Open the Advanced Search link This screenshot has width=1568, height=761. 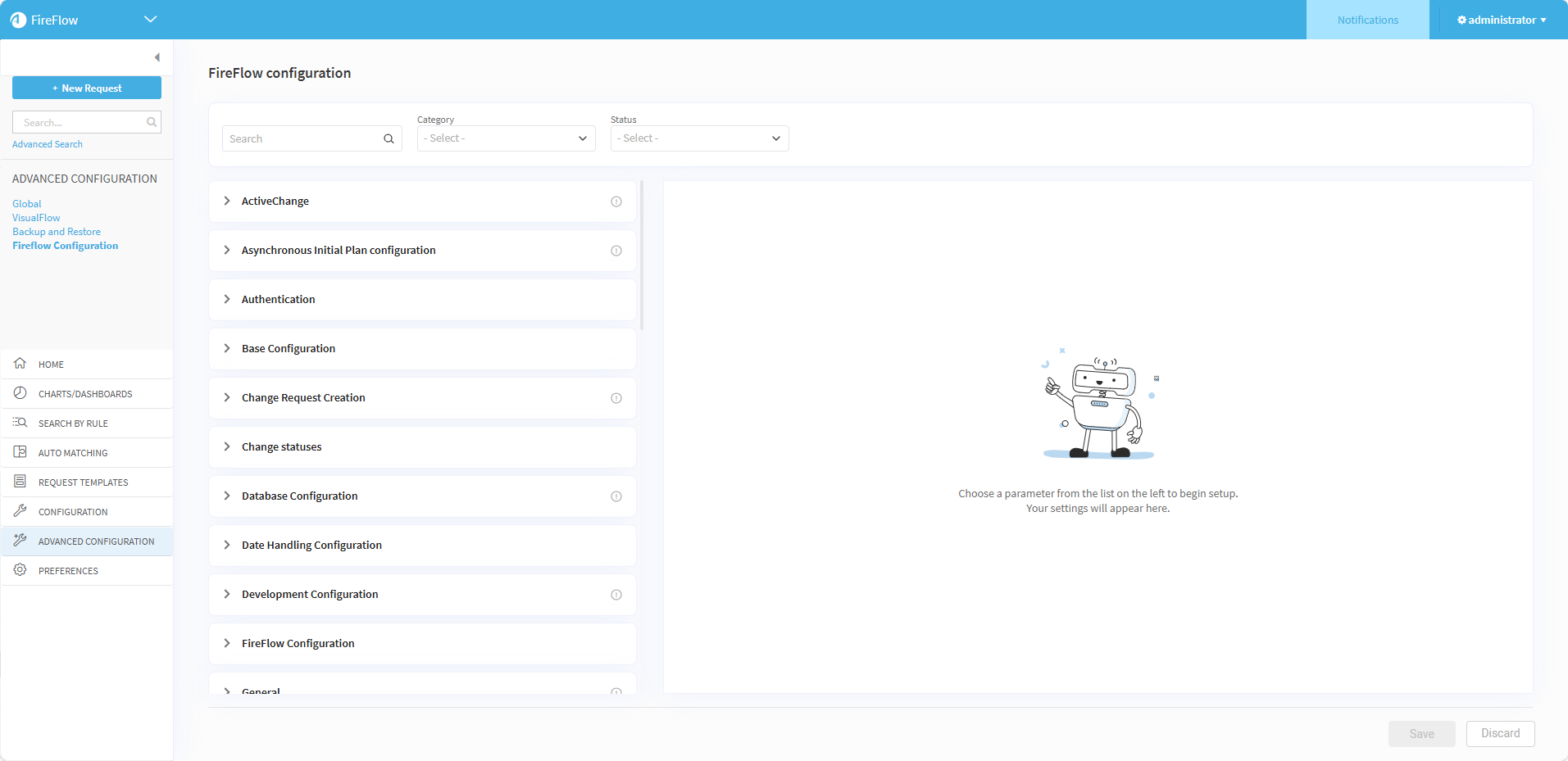pos(48,144)
